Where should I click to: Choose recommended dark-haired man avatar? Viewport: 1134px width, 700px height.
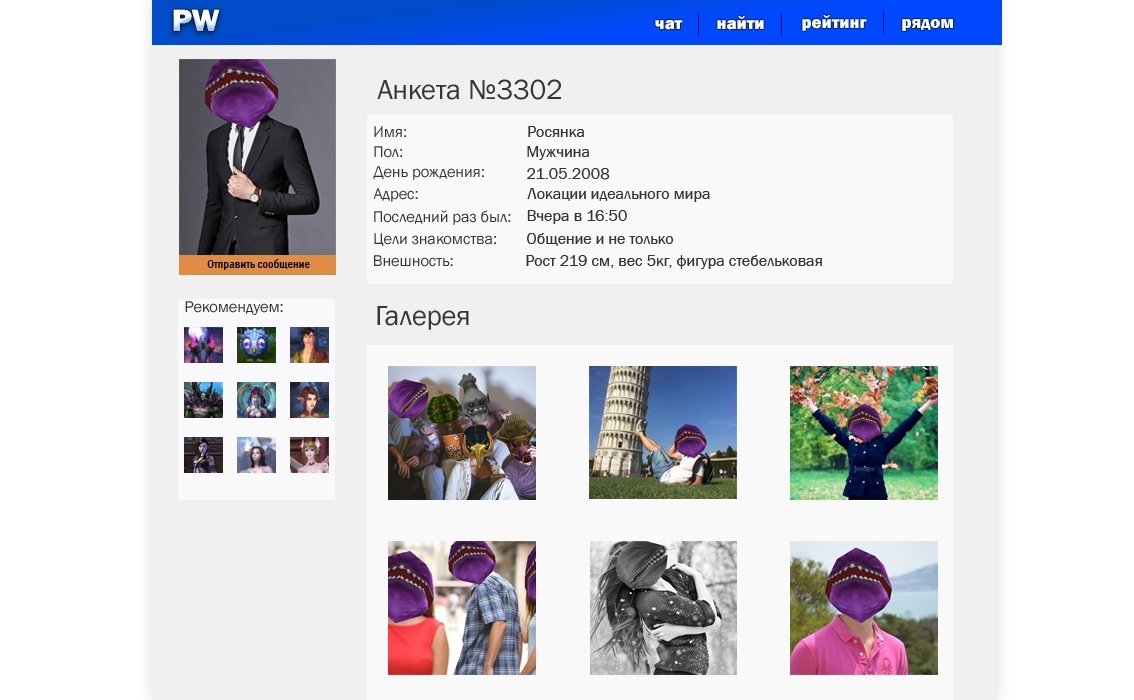tap(309, 345)
